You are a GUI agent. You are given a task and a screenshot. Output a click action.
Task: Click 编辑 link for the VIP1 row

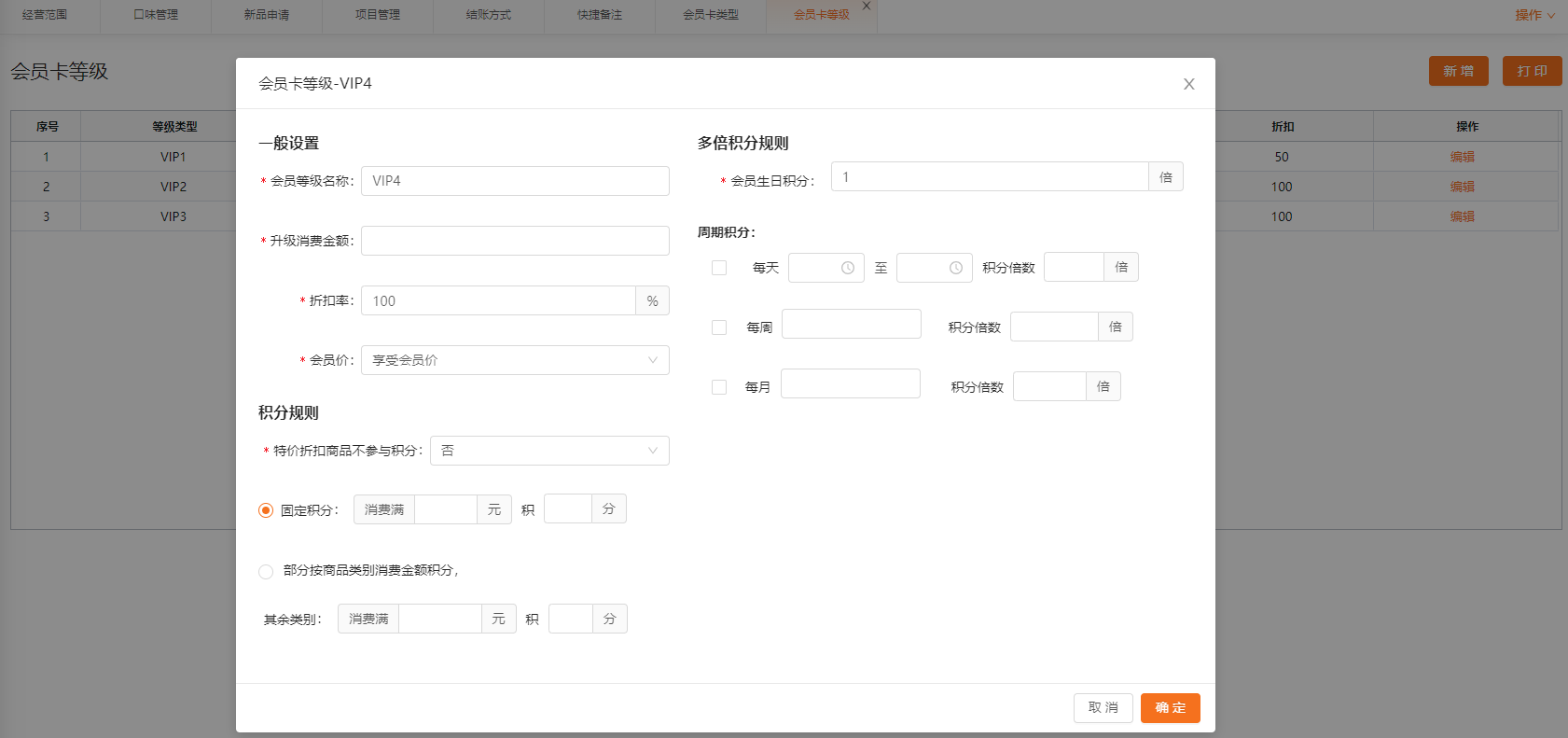(1463, 157)
